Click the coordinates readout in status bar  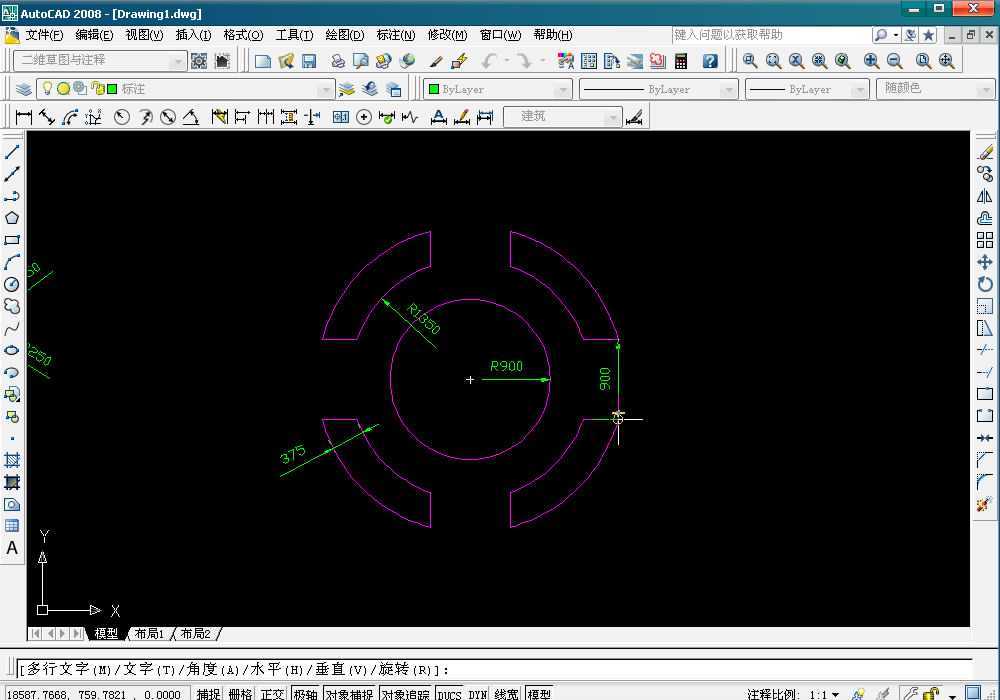tap(96, 694)
